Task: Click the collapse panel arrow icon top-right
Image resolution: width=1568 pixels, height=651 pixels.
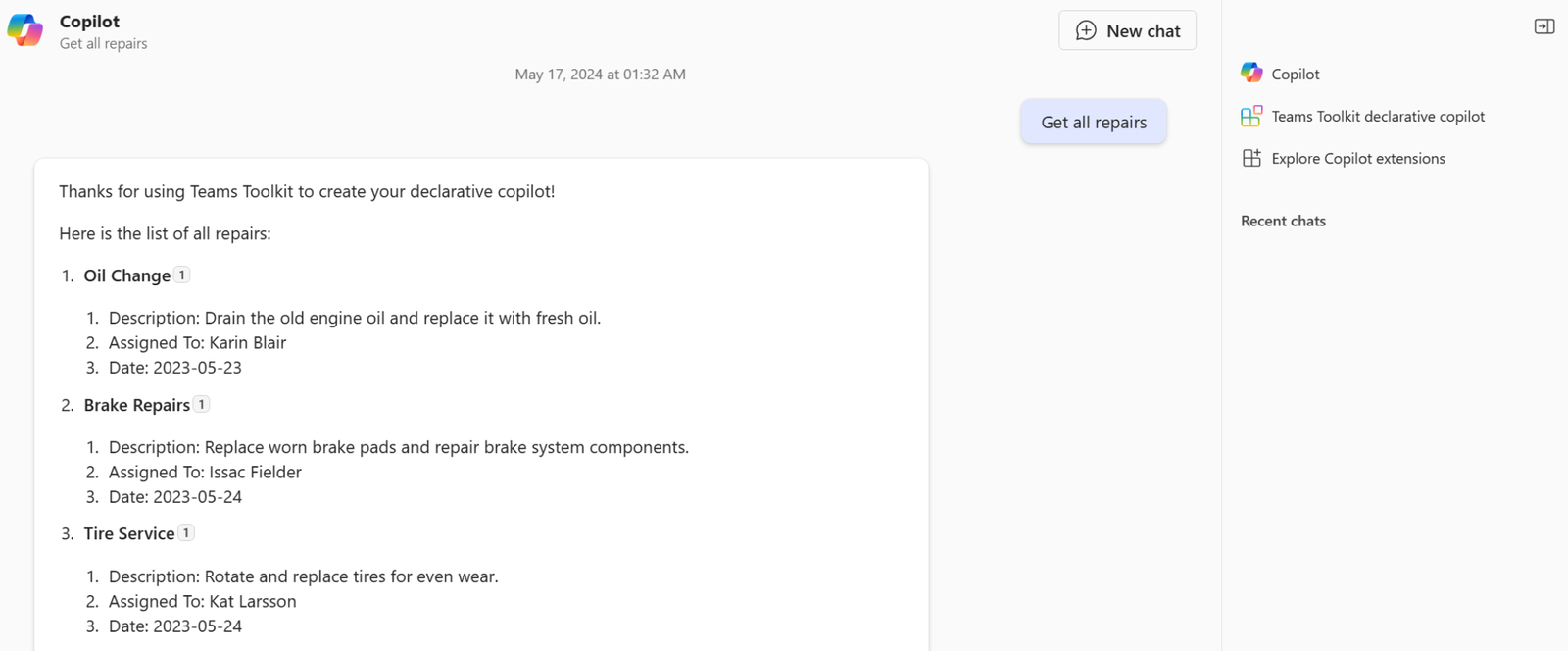Action: point(1543,26)
